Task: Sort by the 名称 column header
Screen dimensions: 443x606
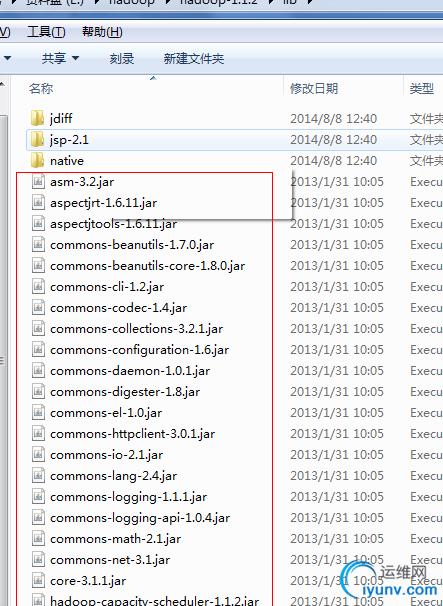Action: [x=41, y=89]
